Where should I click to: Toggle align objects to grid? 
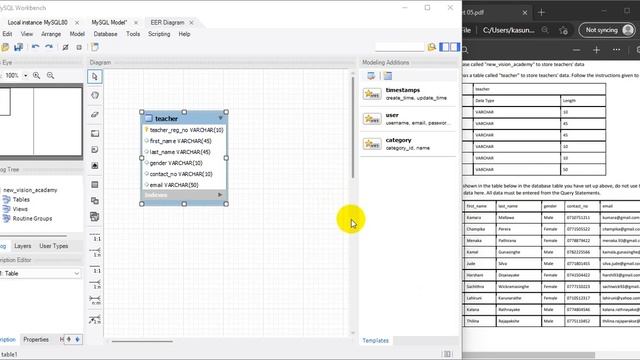(79, 47)
